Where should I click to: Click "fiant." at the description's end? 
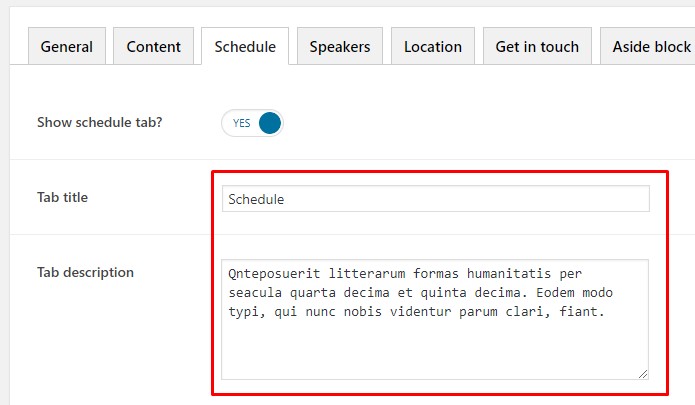585,311
